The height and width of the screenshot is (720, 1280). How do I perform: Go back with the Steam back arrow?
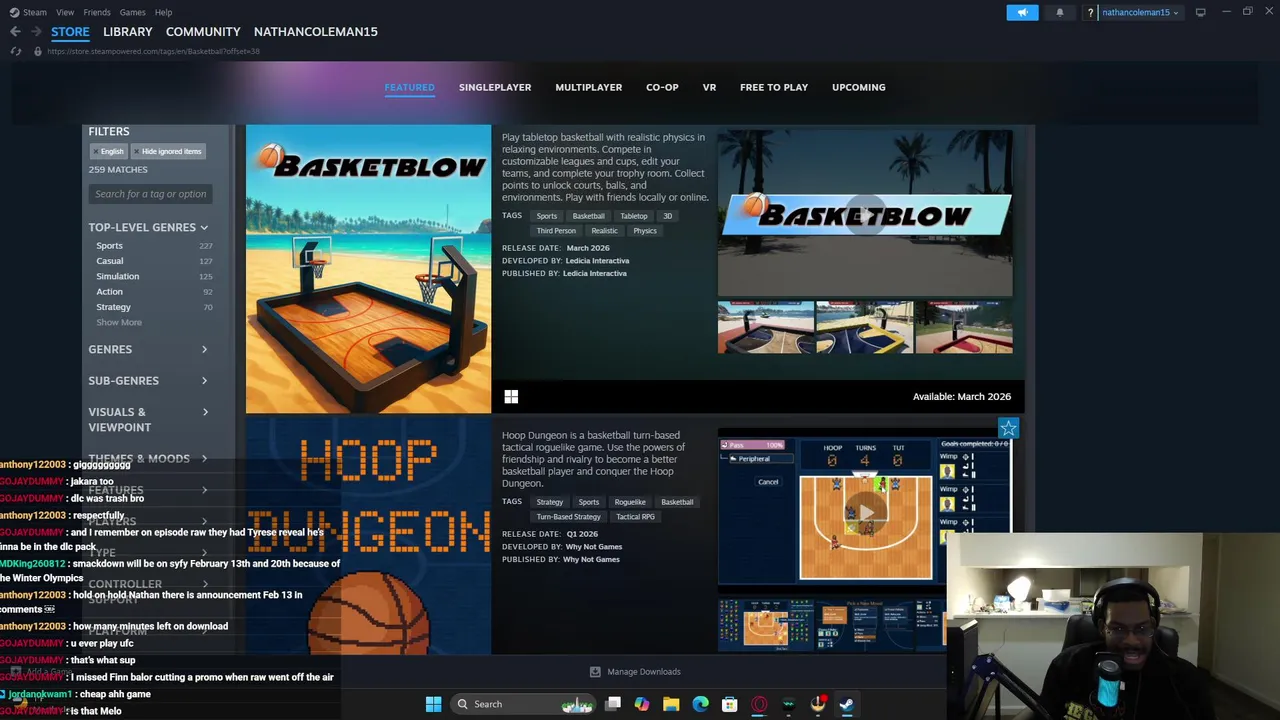click(15, 32)
